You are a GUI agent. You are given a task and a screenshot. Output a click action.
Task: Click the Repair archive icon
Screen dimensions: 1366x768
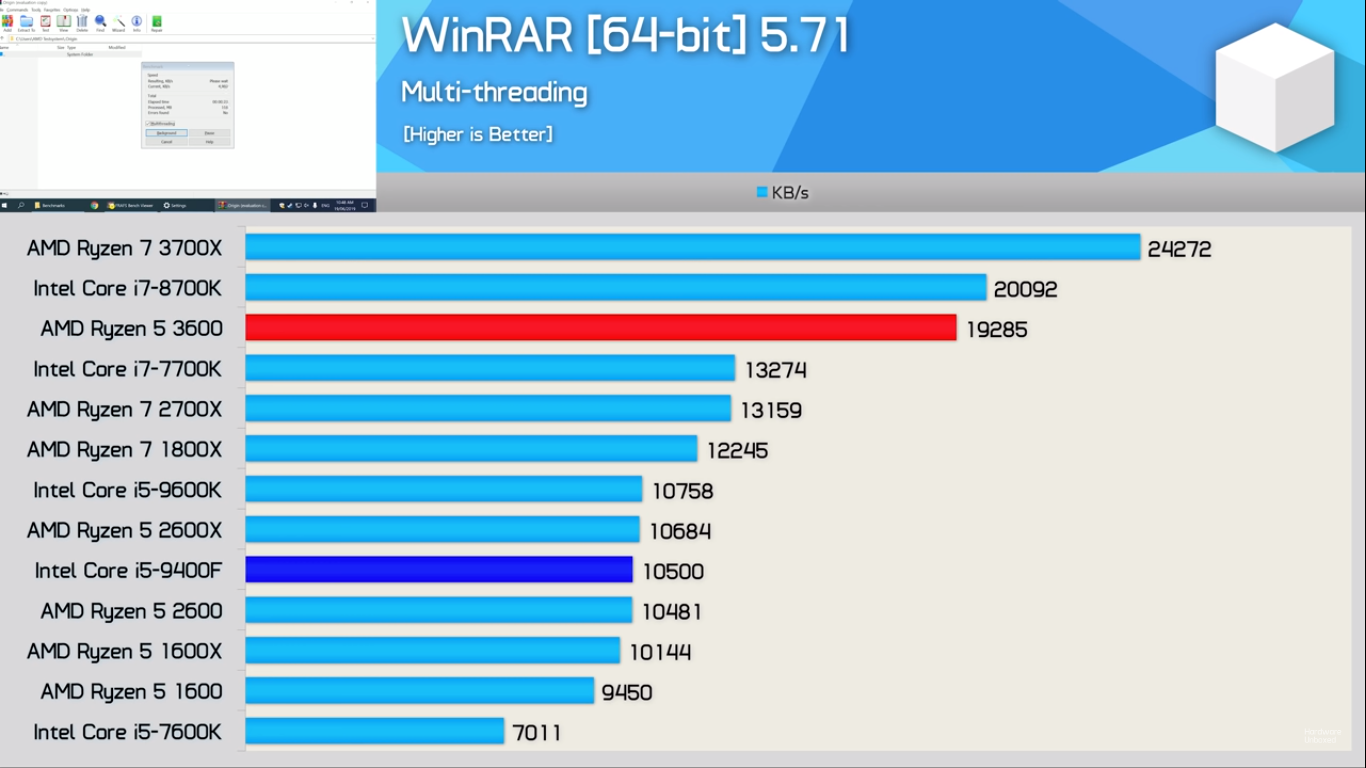click(x=157, y=22)
